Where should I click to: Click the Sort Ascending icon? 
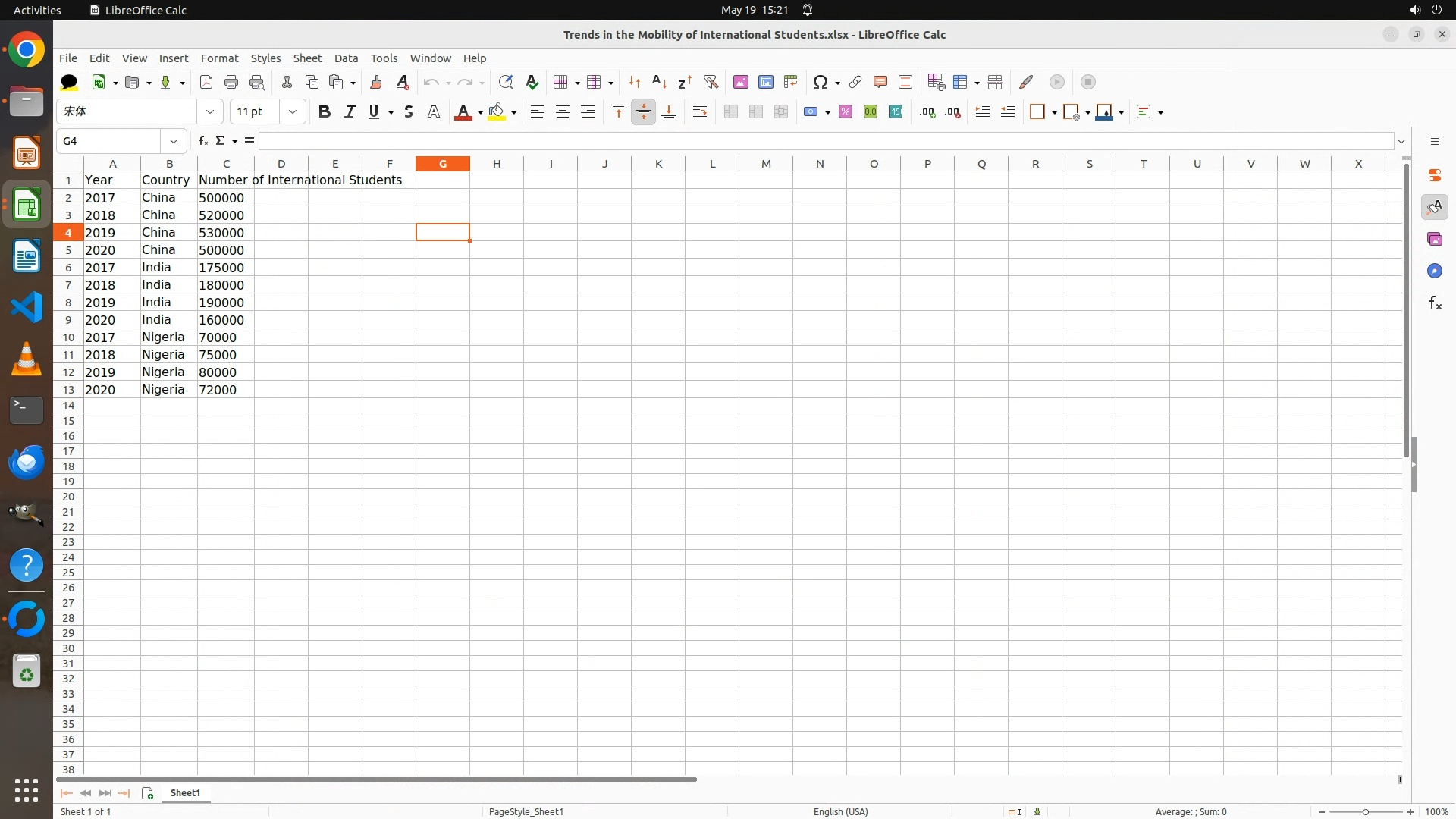coord(659,82)
